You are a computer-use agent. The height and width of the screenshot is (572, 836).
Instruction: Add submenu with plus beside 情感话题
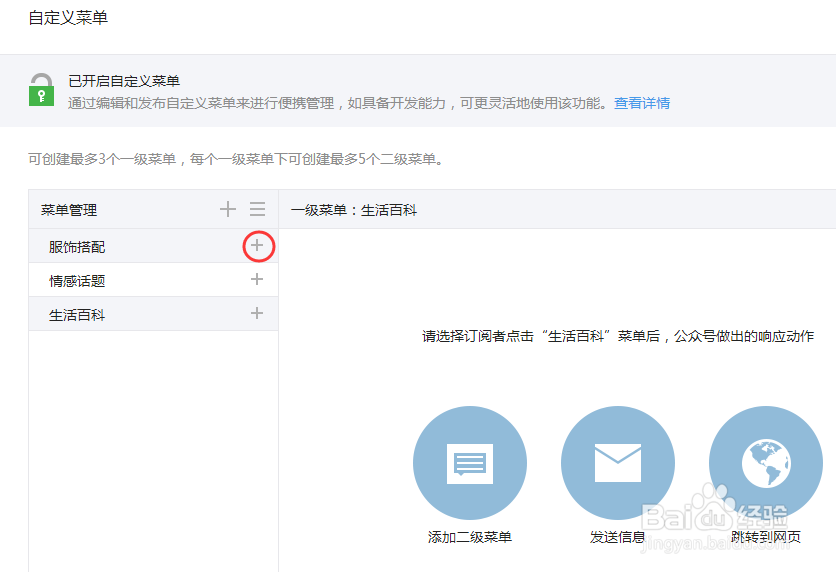[257, 279]
